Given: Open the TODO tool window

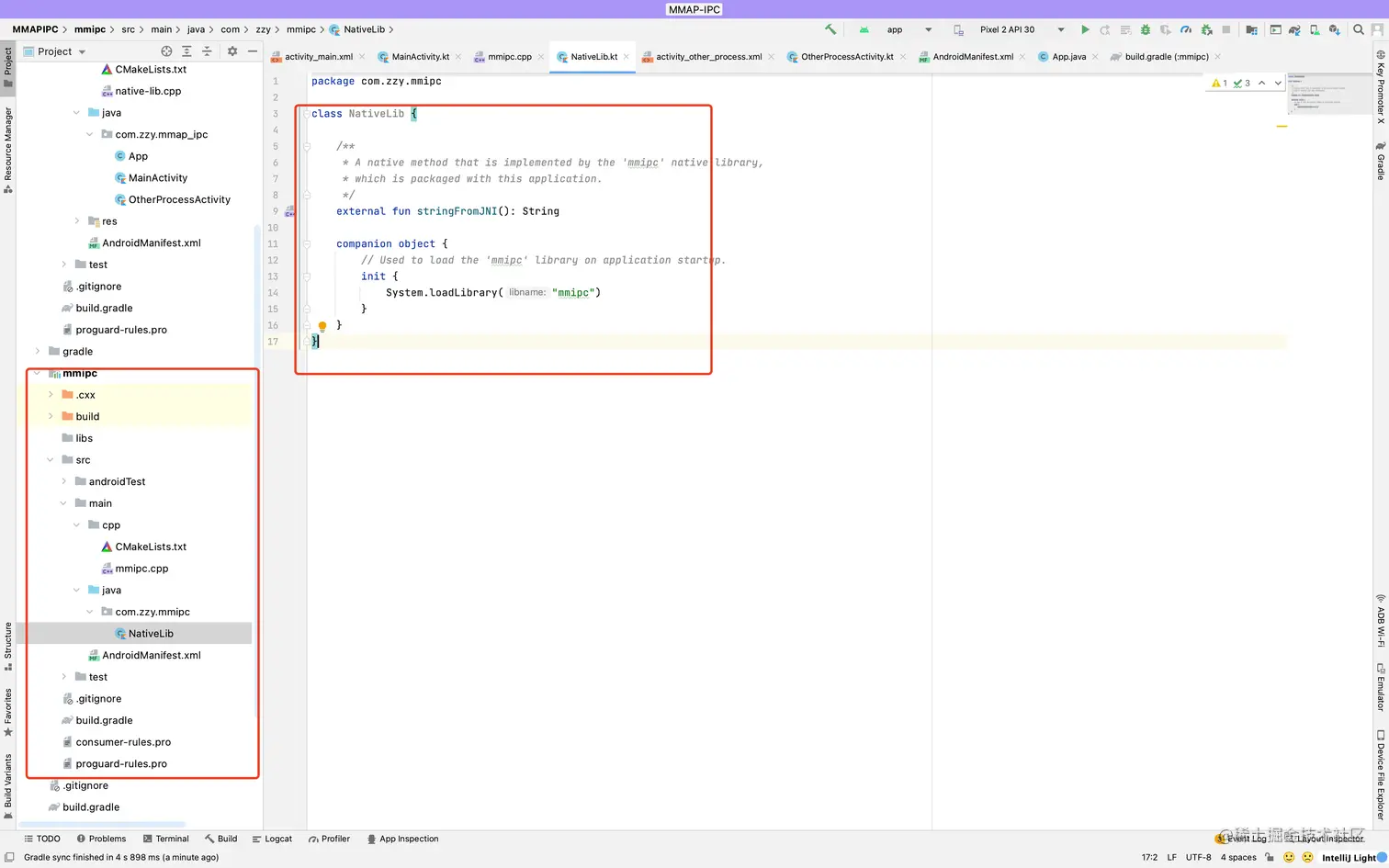Looking at the screenshot, I should (x=42, y=839).
